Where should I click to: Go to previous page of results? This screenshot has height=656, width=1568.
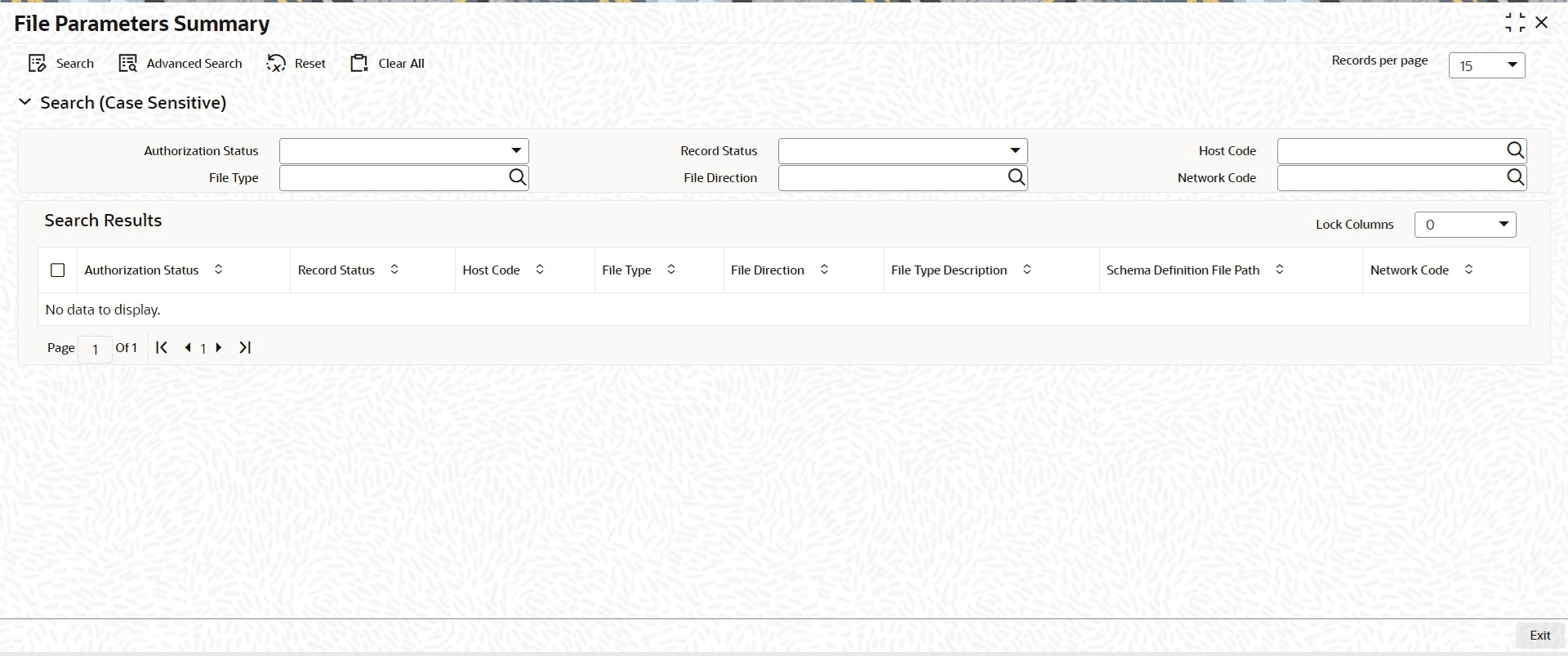point(188,348)
